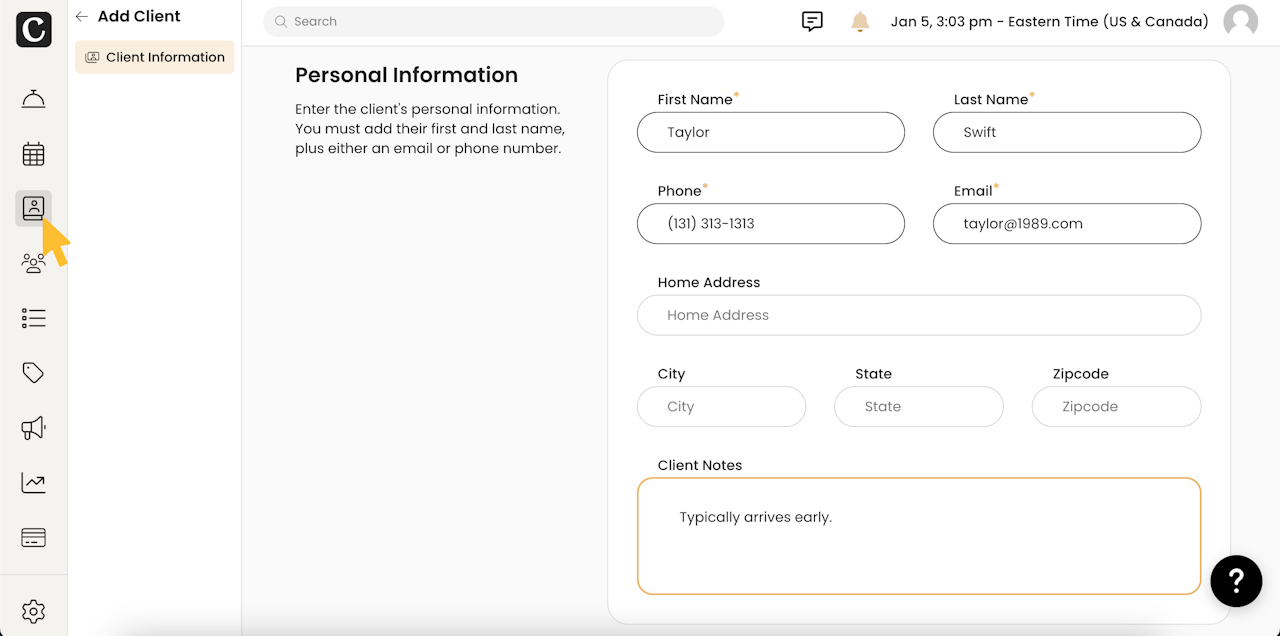Open the analytics chart icon
Screen dimensions: 1280x636
coord(33,483)
